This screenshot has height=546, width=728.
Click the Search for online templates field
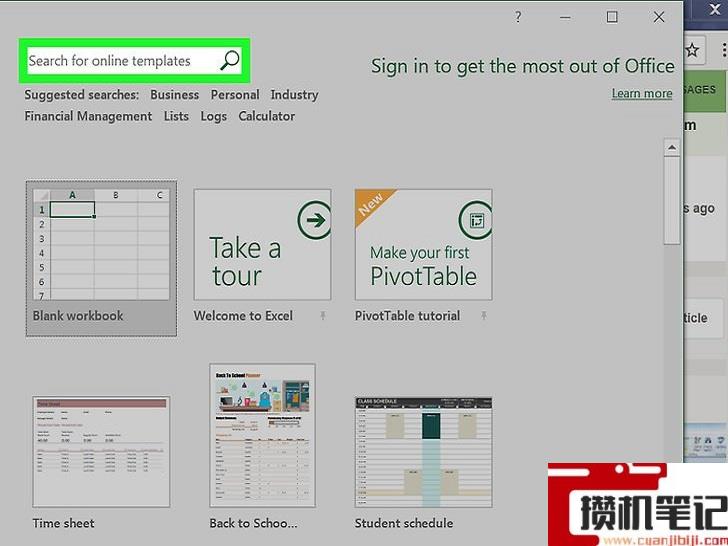134,60
